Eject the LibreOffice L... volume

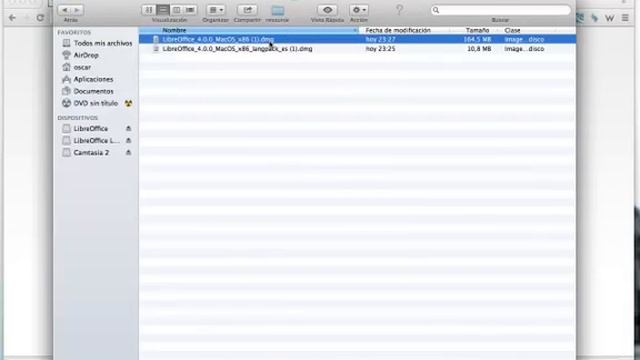129,140
